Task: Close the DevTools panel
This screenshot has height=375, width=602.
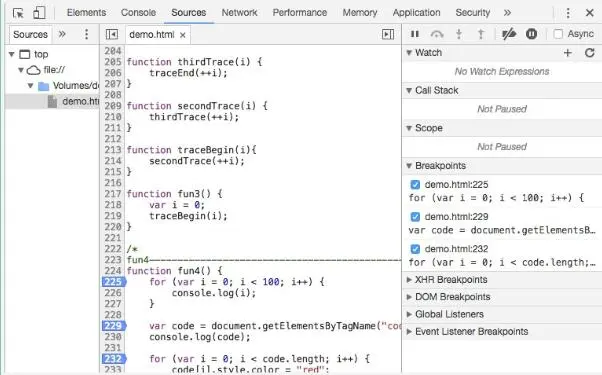Action: click(590, 13)
